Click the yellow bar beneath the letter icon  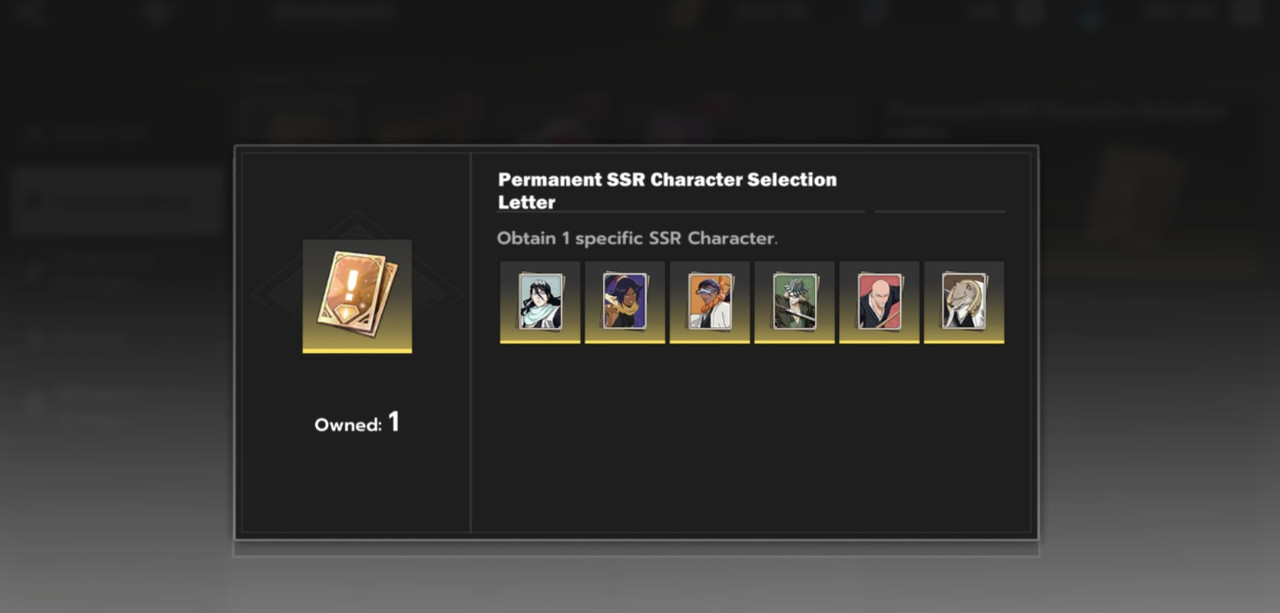click(x=357, y=351)
